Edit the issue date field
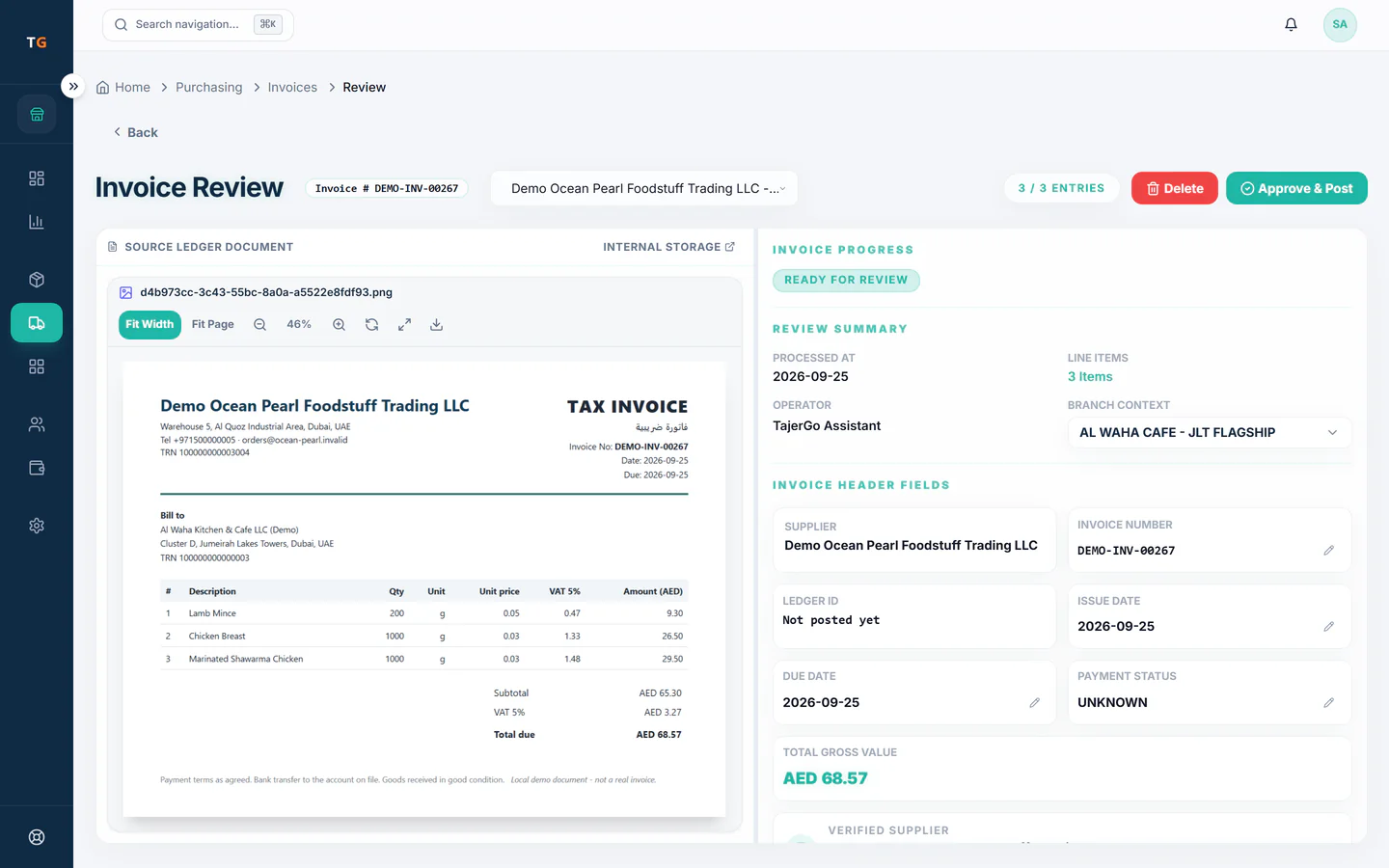The width and height of the screenshot is (1389, 868). coord(1328,627)
